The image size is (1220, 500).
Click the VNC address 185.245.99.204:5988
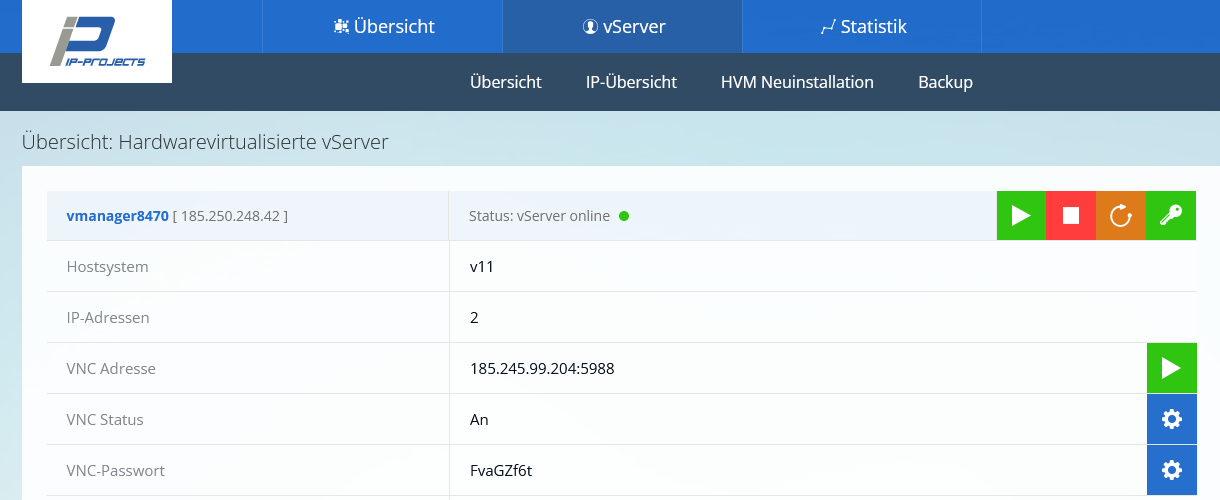coord(542,368)
